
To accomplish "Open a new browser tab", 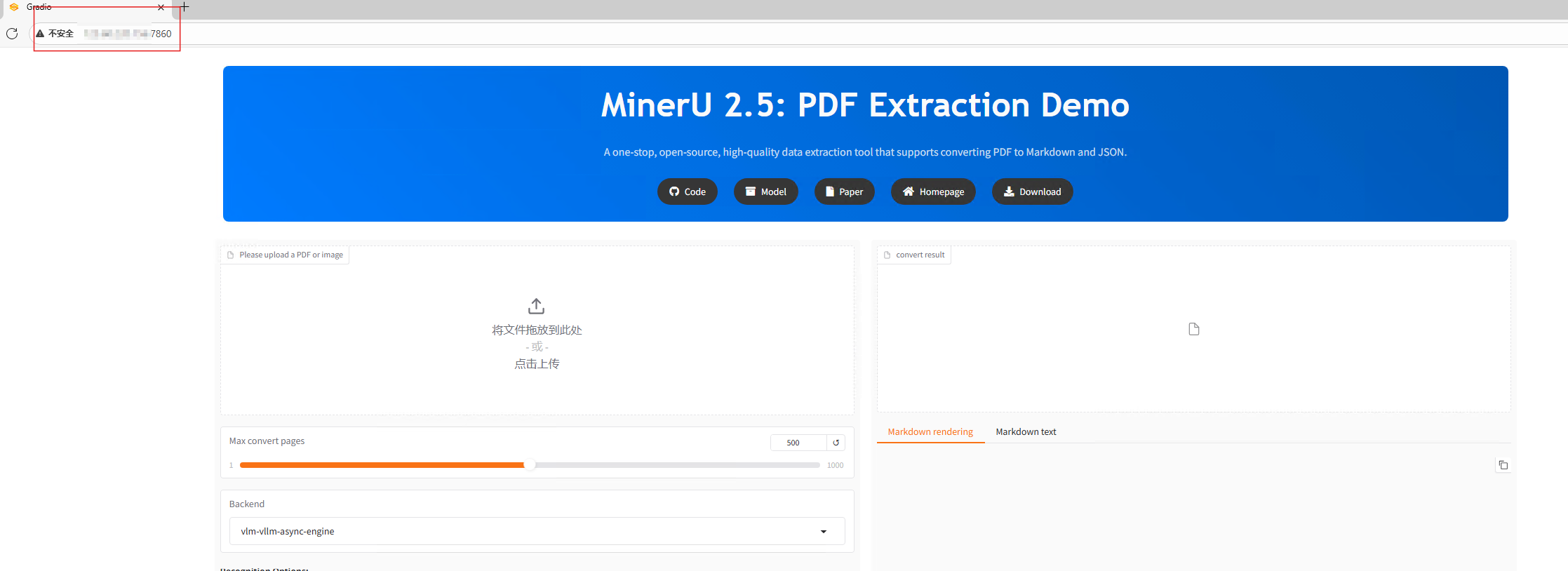I will [x=185, y=7].
